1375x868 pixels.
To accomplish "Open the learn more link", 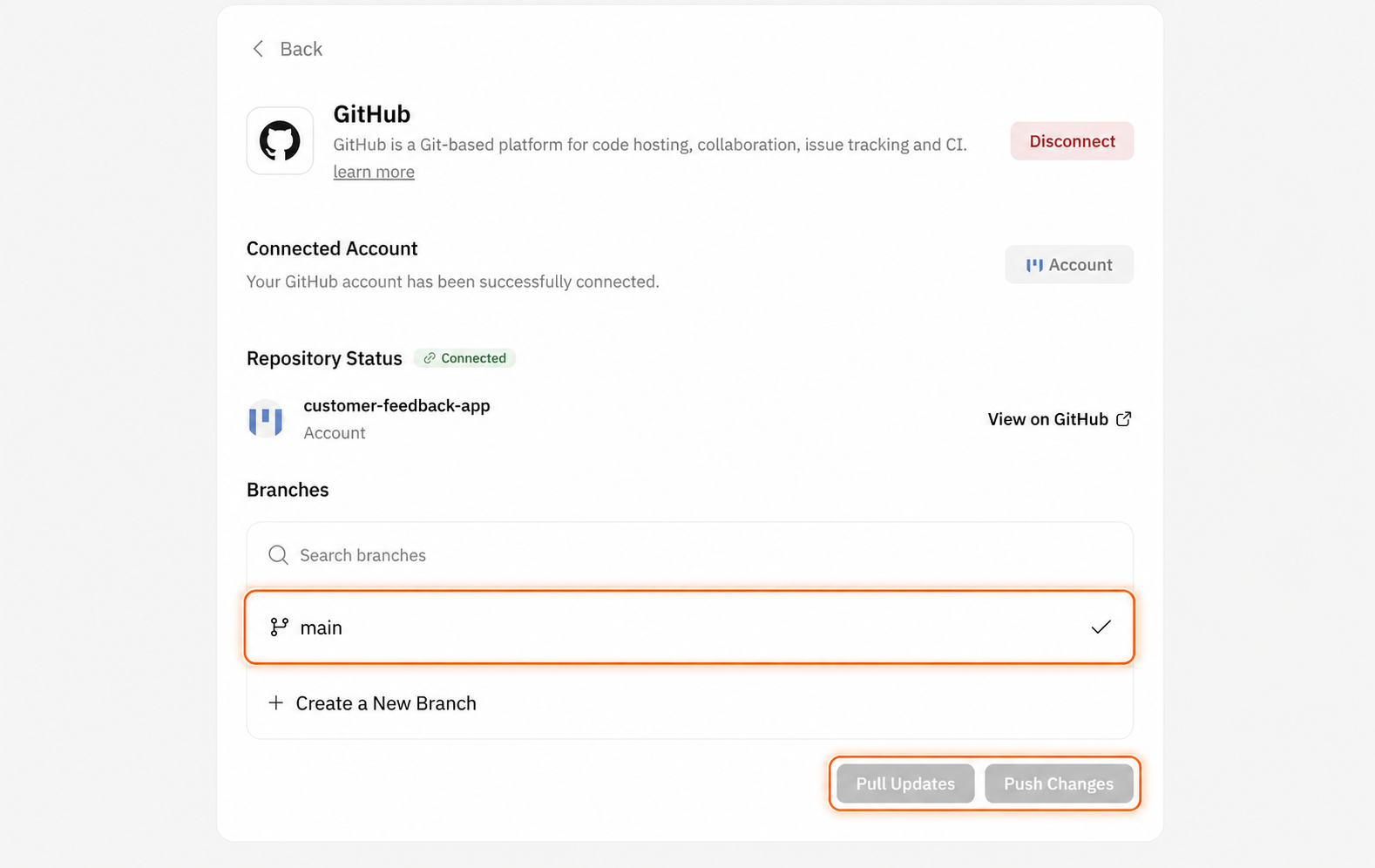I will 374,172.
